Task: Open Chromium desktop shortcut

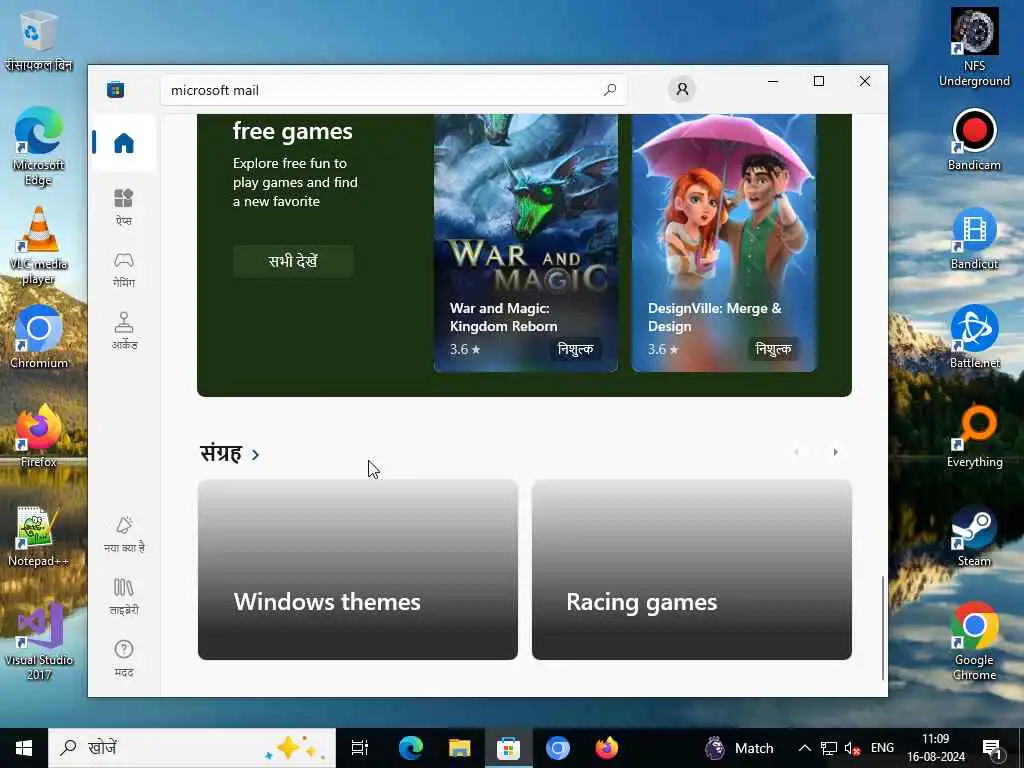Action: pos(39,337)
